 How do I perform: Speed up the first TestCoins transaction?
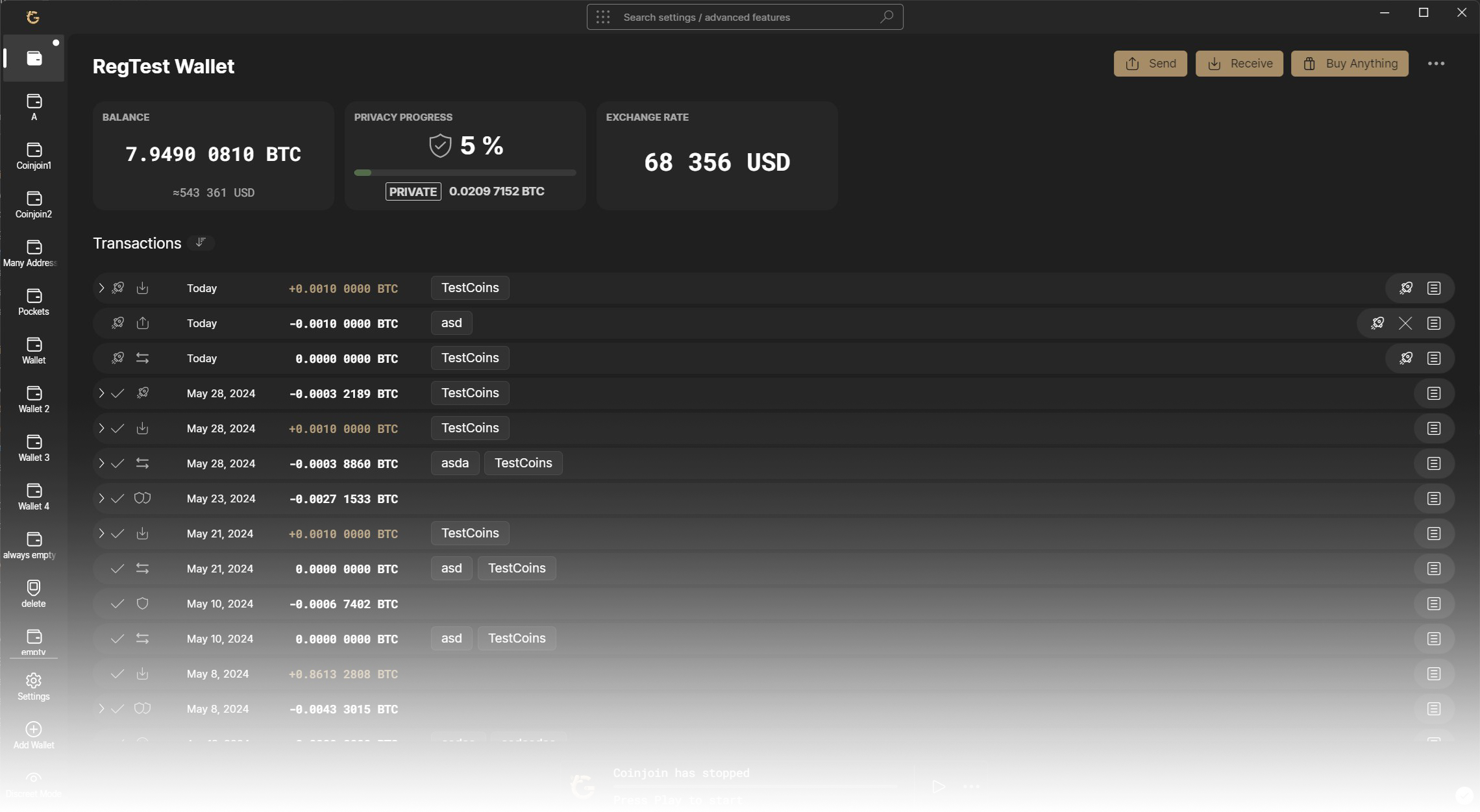pos(1405,288)
